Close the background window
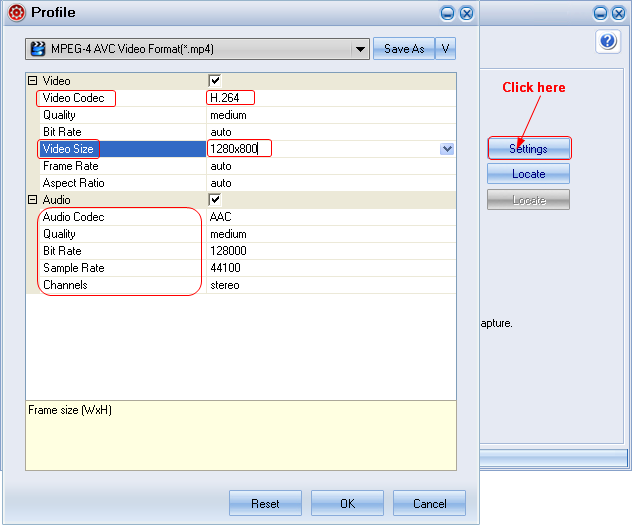Viewport: 632px width, 525px height. pos(619,13)
